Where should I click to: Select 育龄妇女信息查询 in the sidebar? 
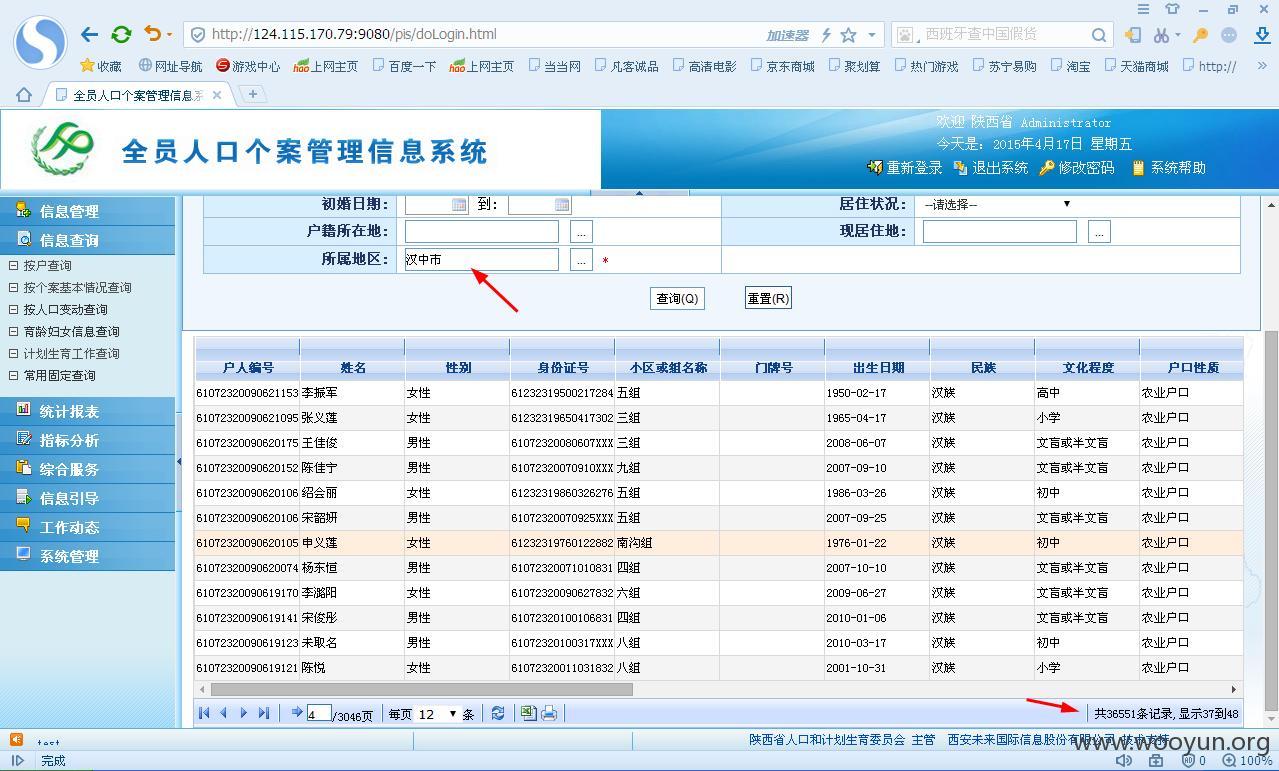pos(71,332)
